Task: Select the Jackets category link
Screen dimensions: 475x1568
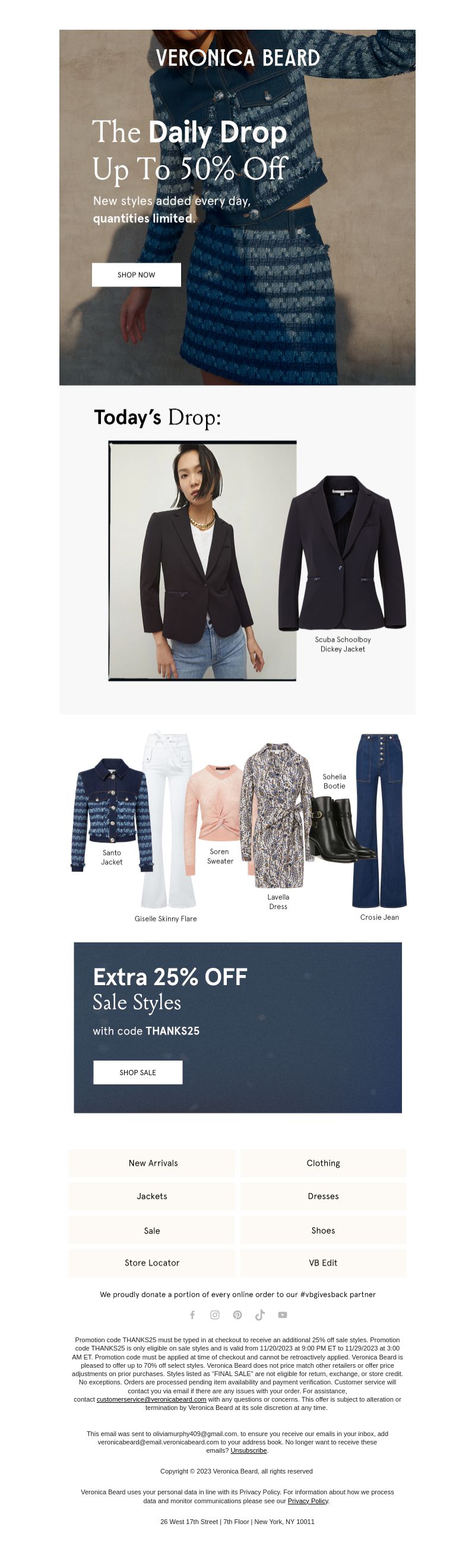Action: 152,1197
